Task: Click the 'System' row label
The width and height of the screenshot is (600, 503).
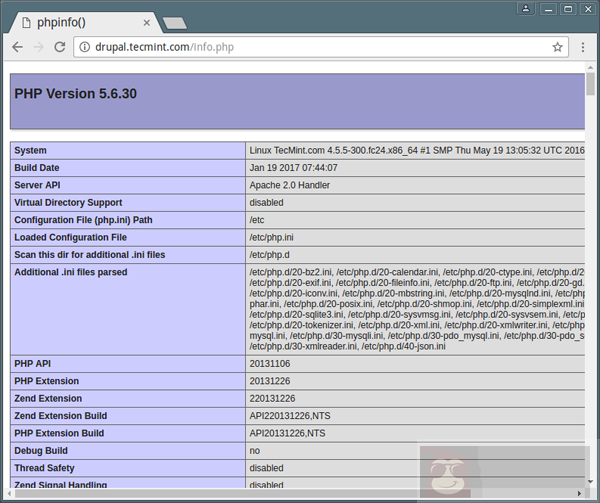Action: pos(30,150)
